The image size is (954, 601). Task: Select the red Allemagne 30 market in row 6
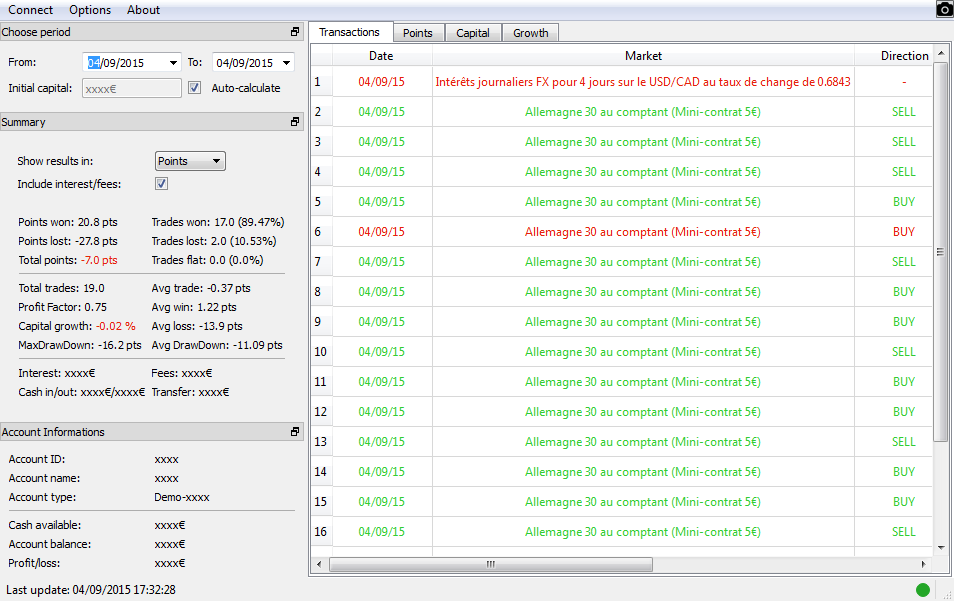643,232
